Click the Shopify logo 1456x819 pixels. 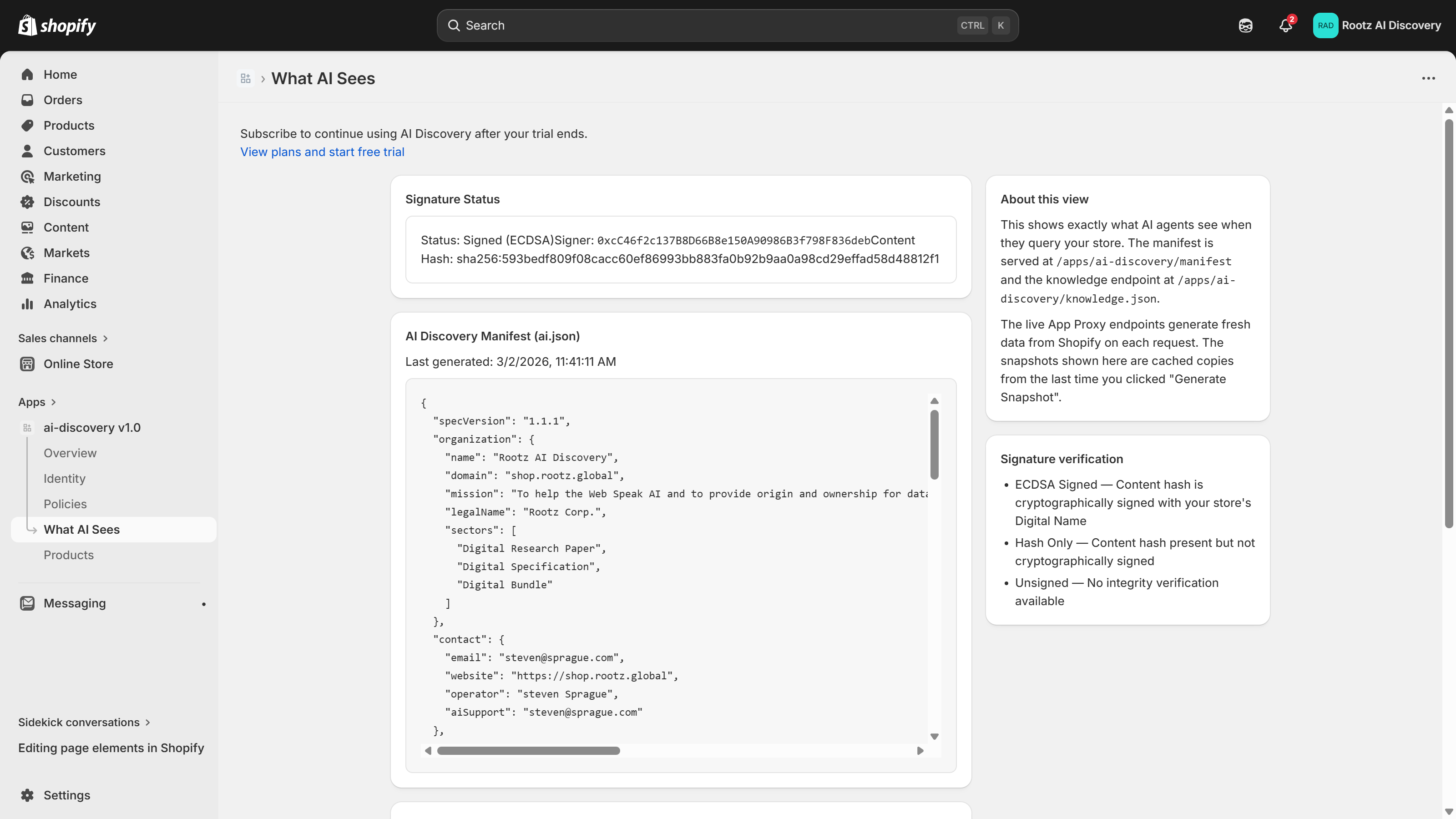(56, 25)
